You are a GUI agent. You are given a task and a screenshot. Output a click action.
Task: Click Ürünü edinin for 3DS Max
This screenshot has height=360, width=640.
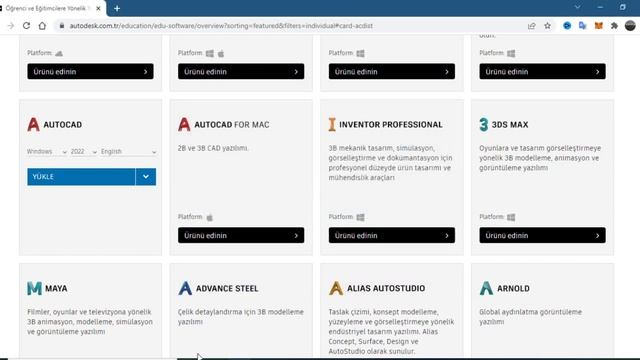coord(542,236)
